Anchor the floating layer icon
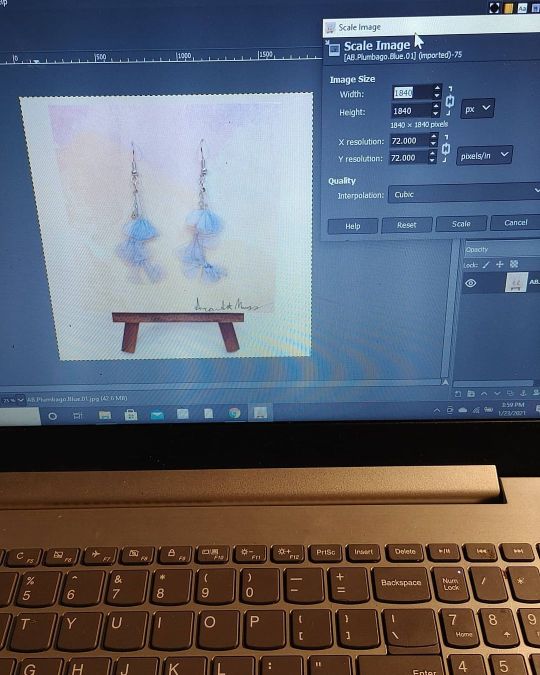 (x=523, y=392)
